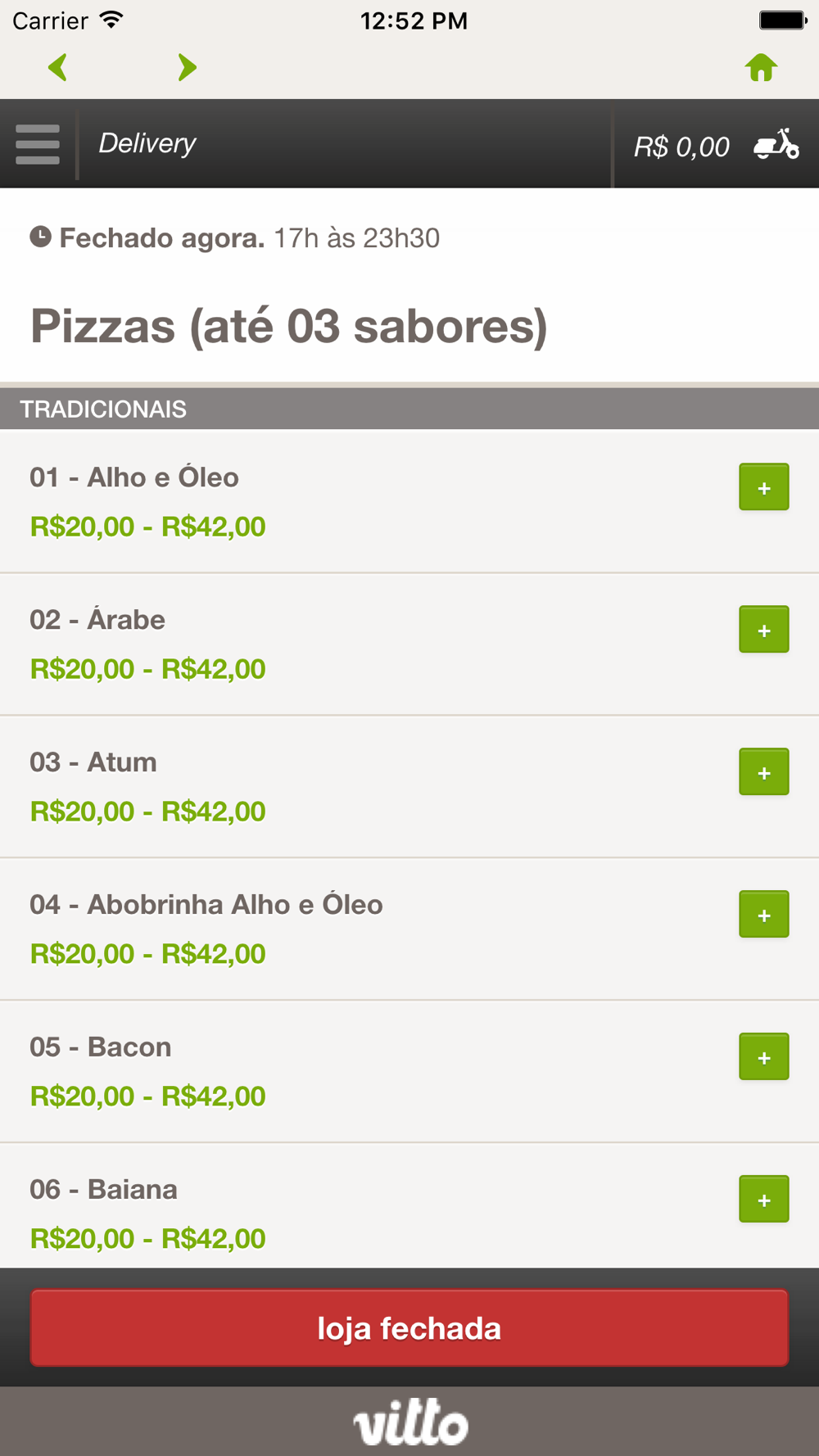819x1456 pixels.
Task: Add 06 - Baiana pizza with plus
Action: 764,1200
